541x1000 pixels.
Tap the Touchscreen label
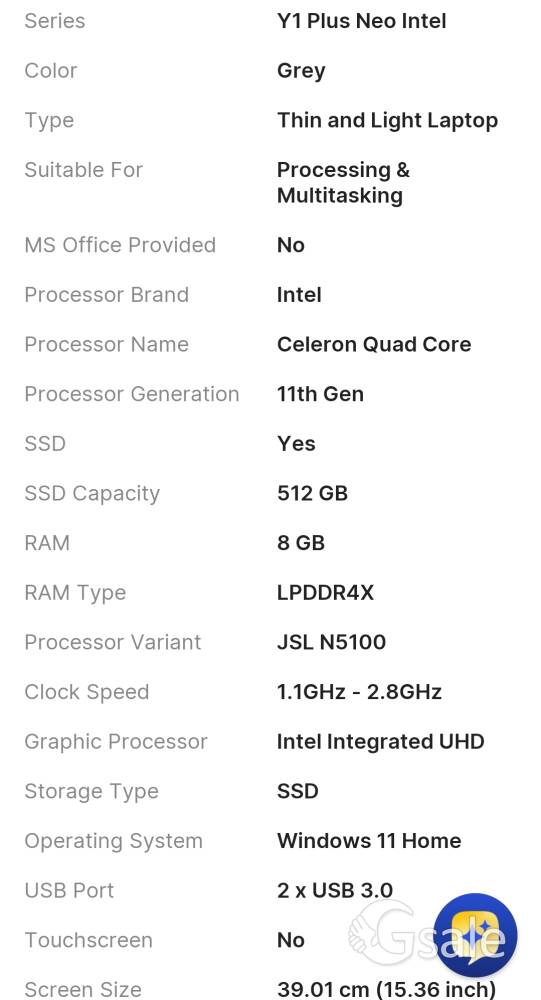tap(89, 941)
